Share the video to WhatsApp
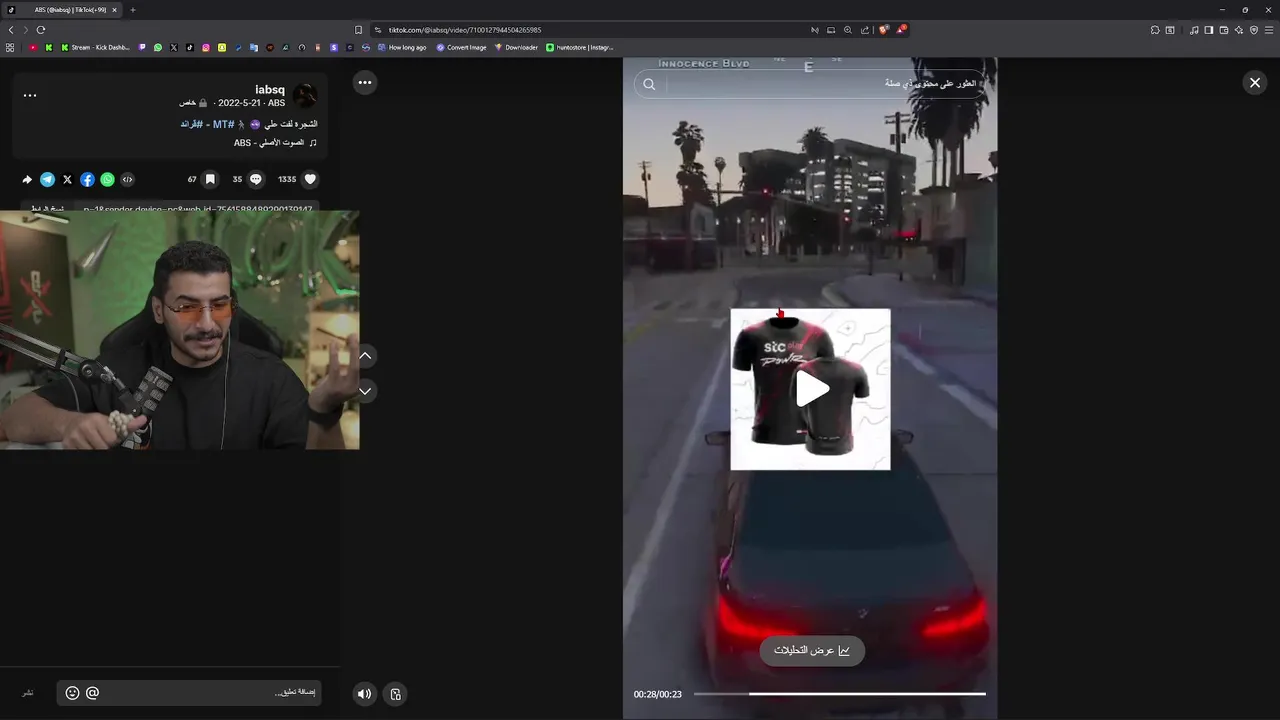 (x=107, y=179)
